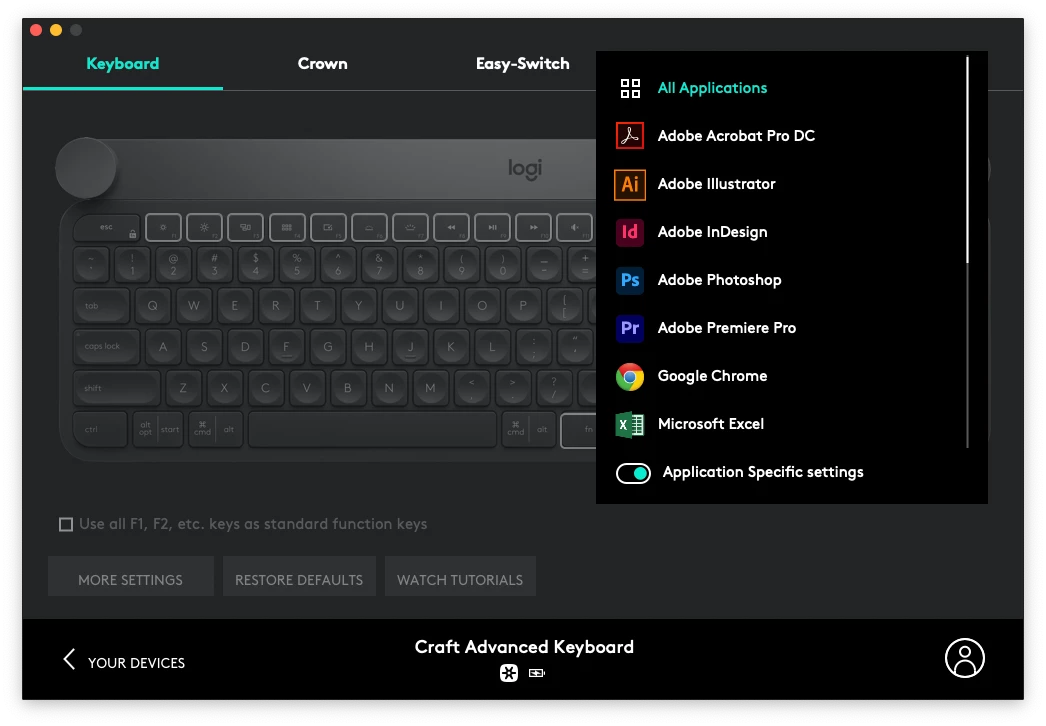Click the Application Specific settings label
Viewport: 1046px width, 726px height.
click(x=762, y=472)
